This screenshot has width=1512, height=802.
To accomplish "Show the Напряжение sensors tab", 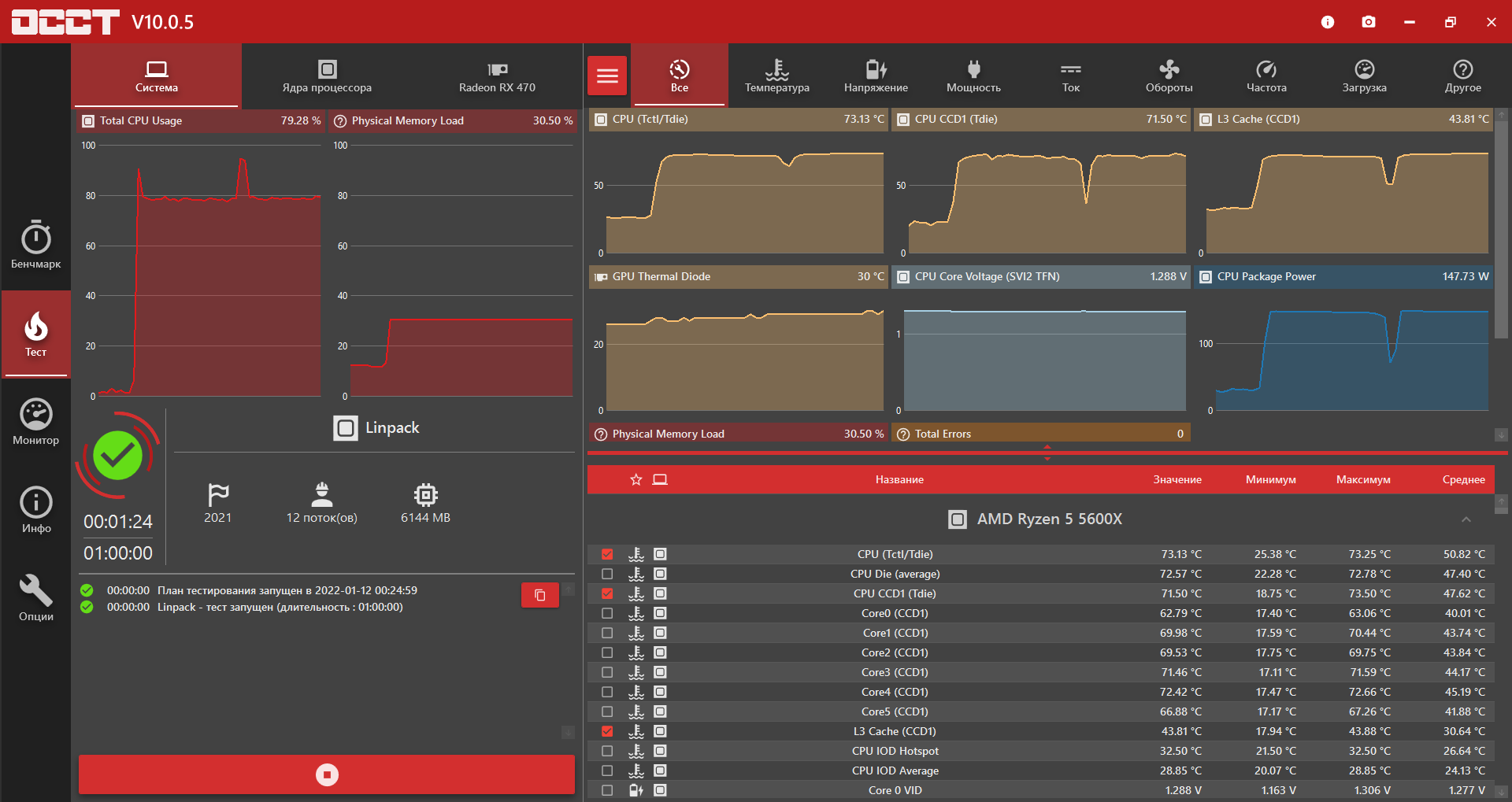I will 876,76.
